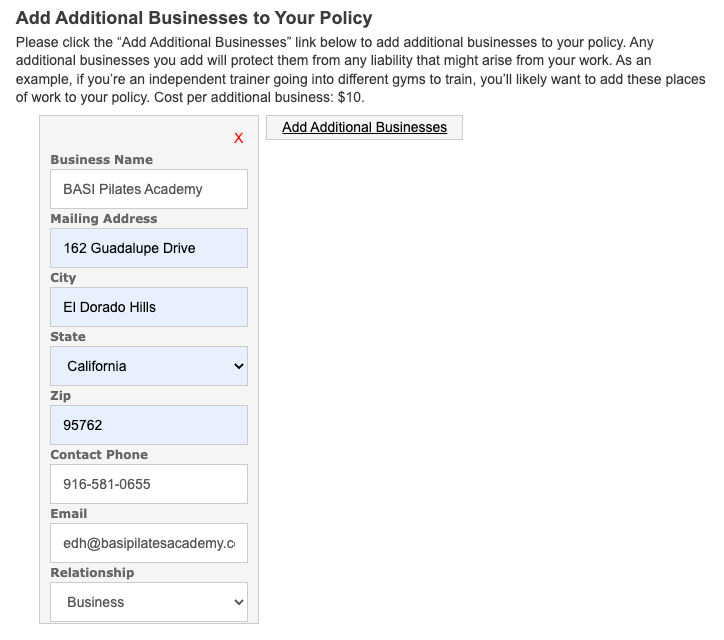Select the heading Add Additional Businesses to Your Policy
Screen dimensions: 724x640
point(194,18)
